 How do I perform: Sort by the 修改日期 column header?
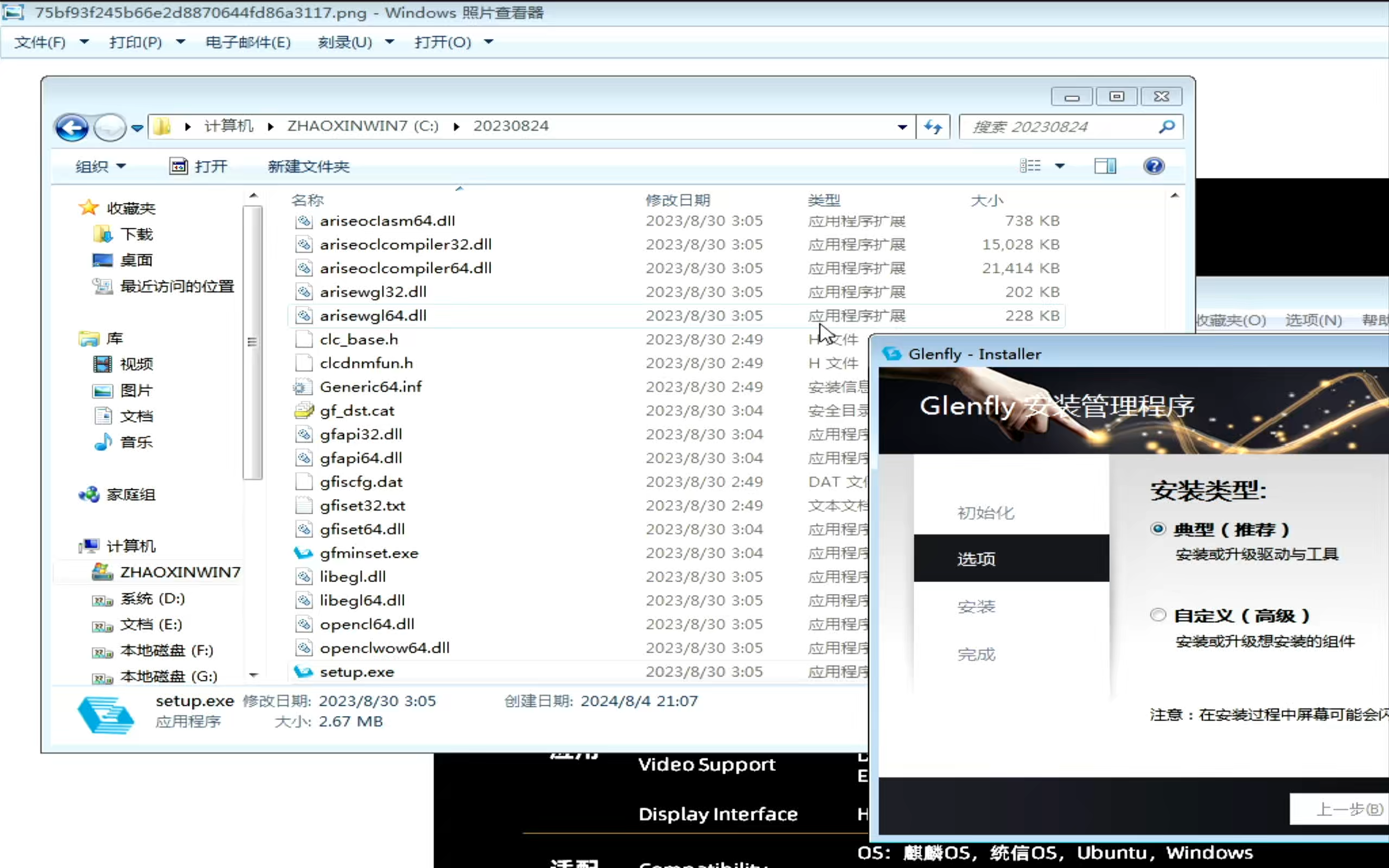tap(678, 200)
